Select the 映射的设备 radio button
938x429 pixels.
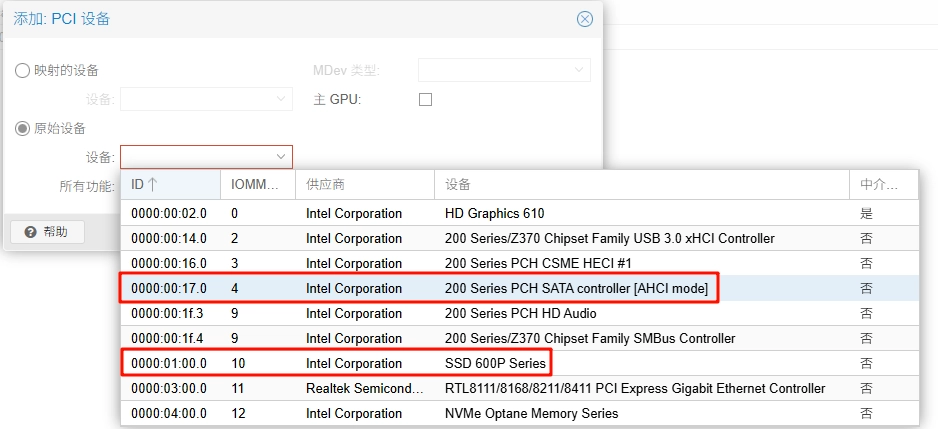point(22,70)
